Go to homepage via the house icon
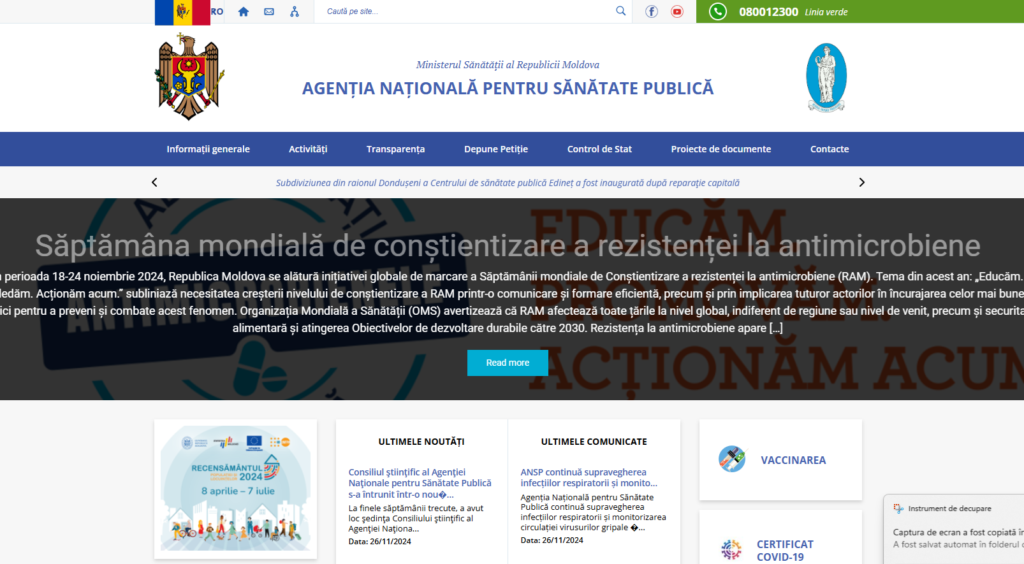The width and height of the screenshot is (1024, 564). (x=244, y=12)
